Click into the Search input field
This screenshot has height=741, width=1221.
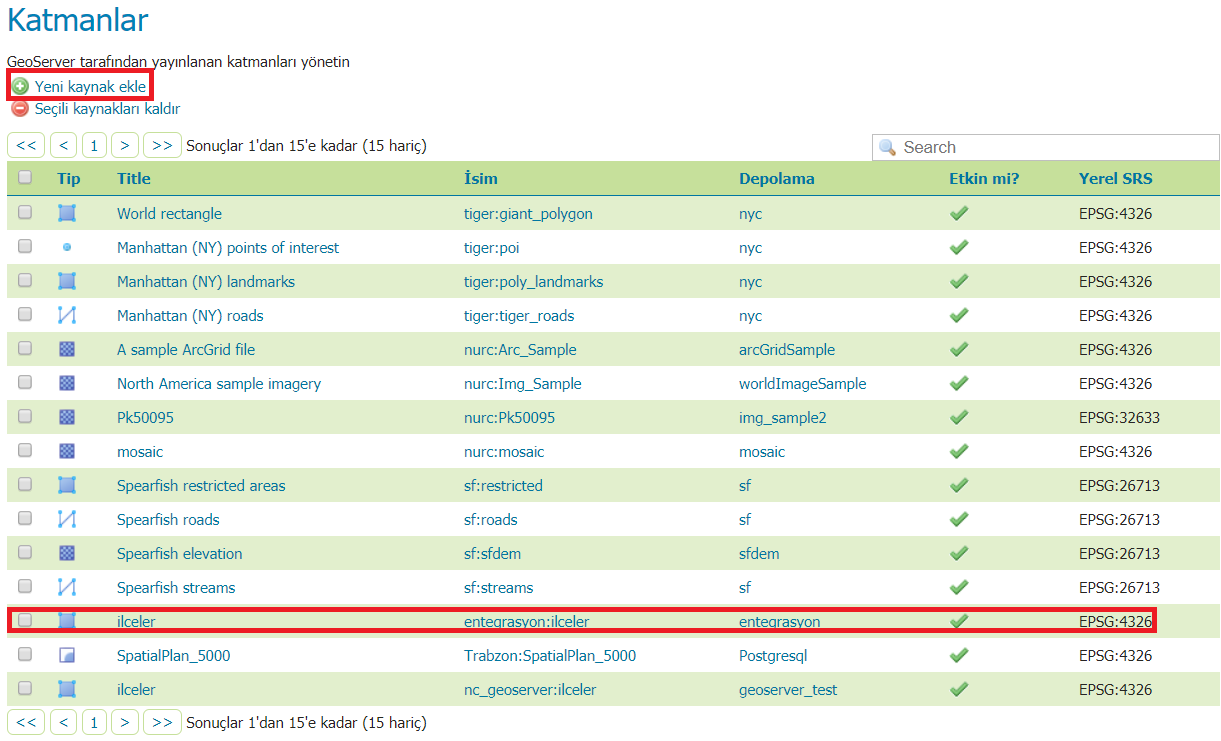pos(1046,147)
